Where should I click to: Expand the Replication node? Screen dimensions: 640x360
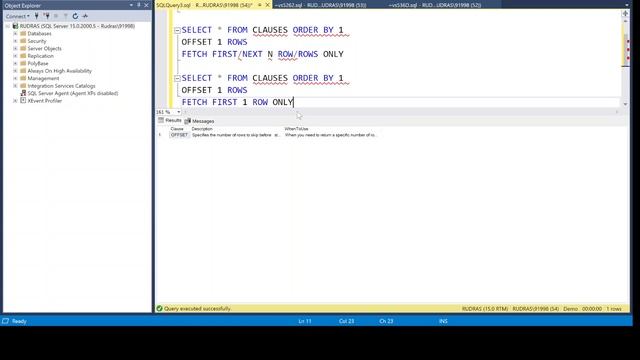coord(15,56)
